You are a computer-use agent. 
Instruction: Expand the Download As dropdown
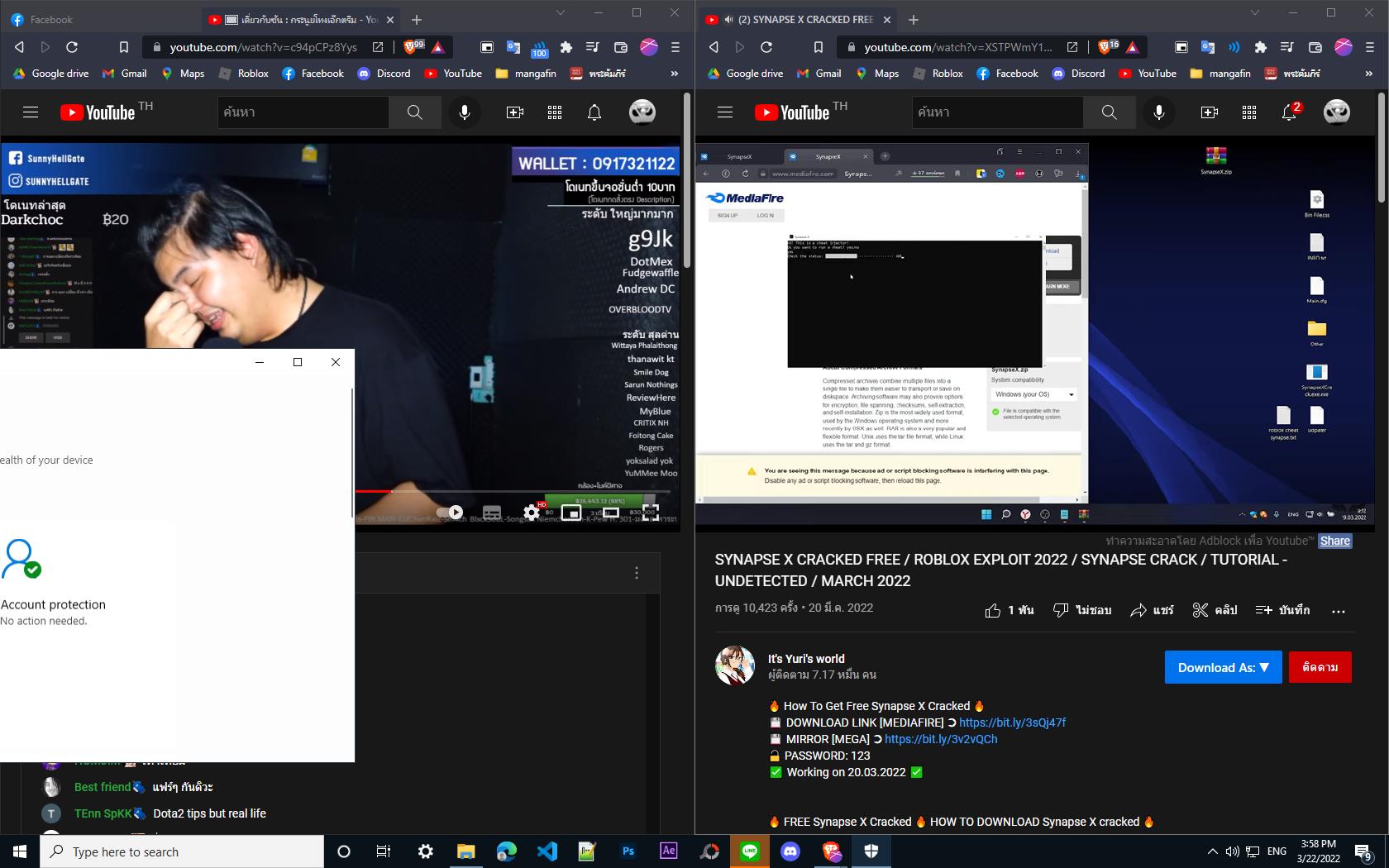[x=1223, y=667]
